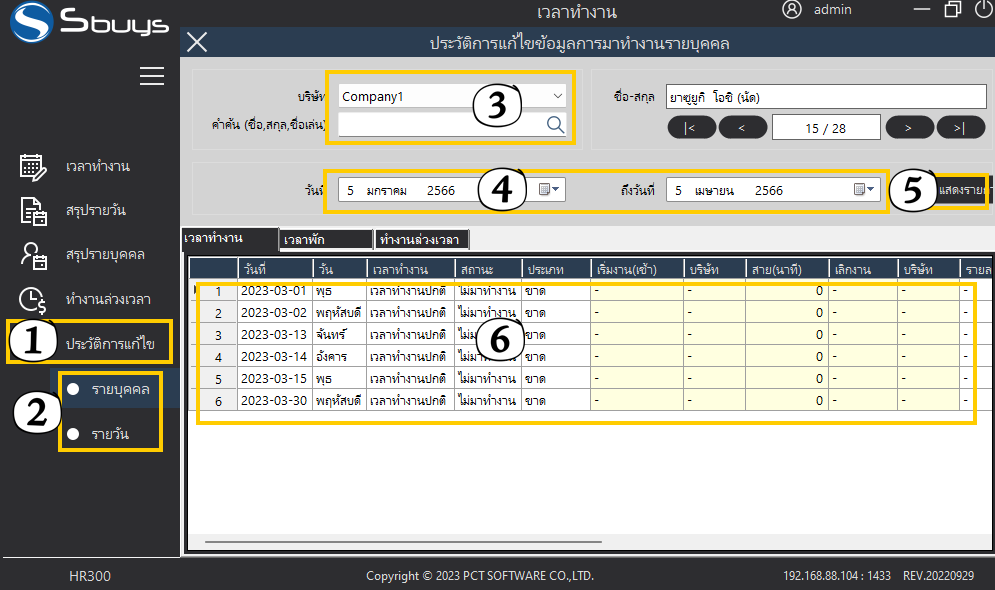Close the history panel with X icon
This screenshot has width=995, height=590.
(198, 42)
